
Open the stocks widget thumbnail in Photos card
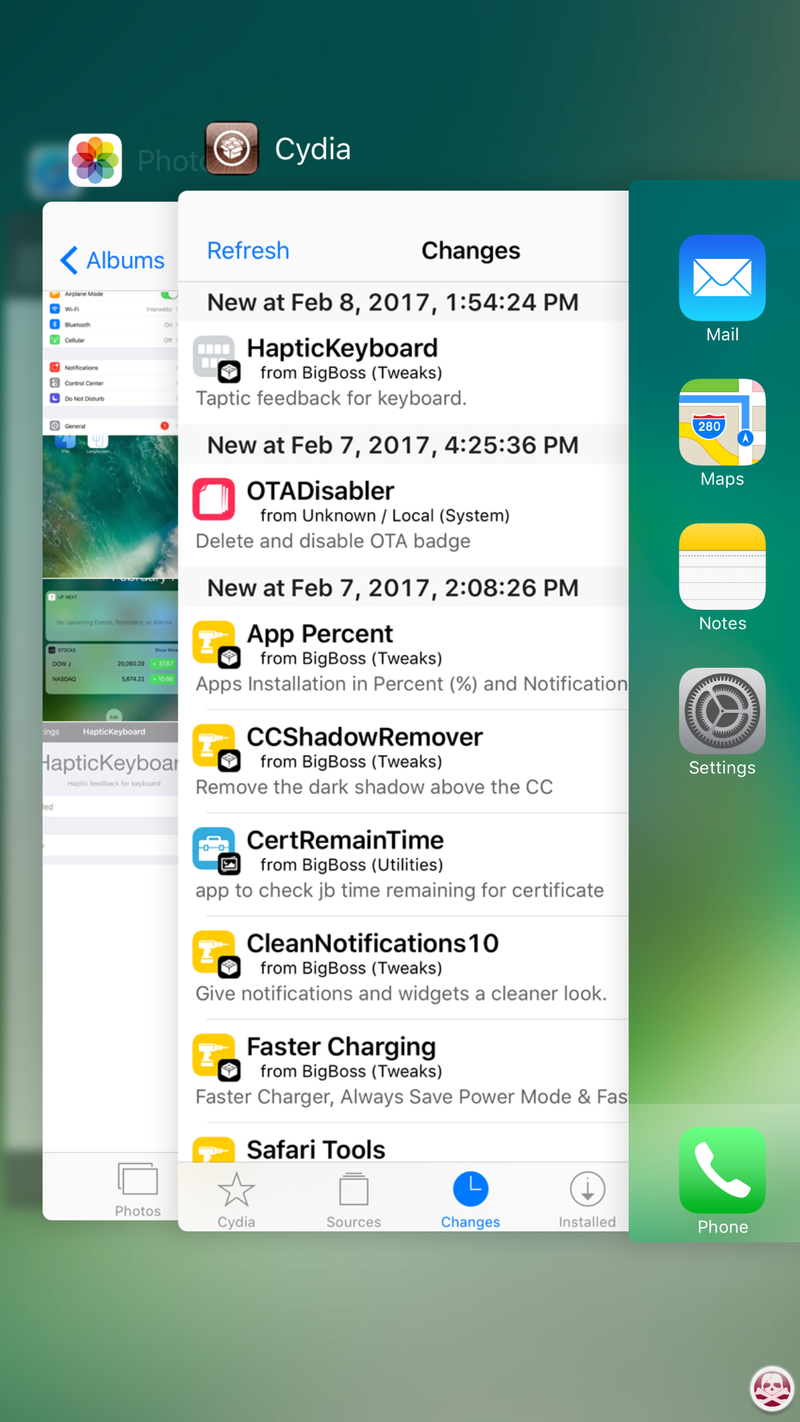tap(110, 651)
